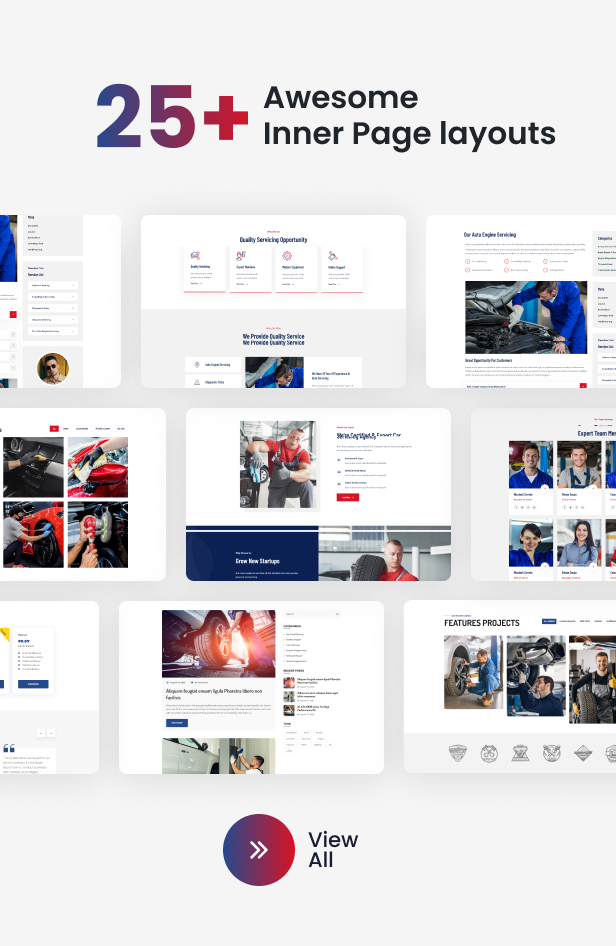Click the blog sidebar search field
The width and height of the screenshot is (616, 946).
coord(312,614)
